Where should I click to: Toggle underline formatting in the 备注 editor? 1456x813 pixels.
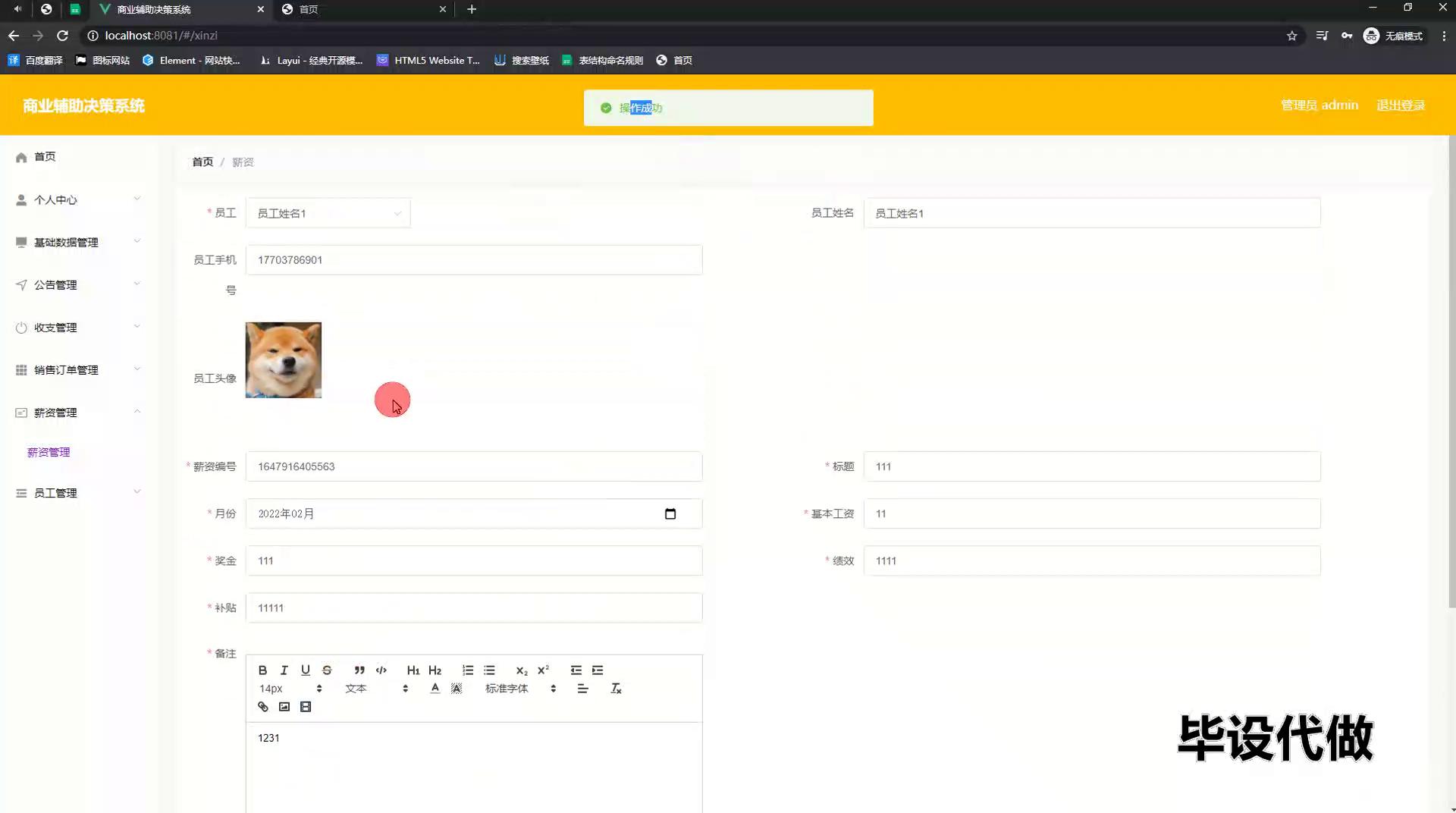[305, 670]
